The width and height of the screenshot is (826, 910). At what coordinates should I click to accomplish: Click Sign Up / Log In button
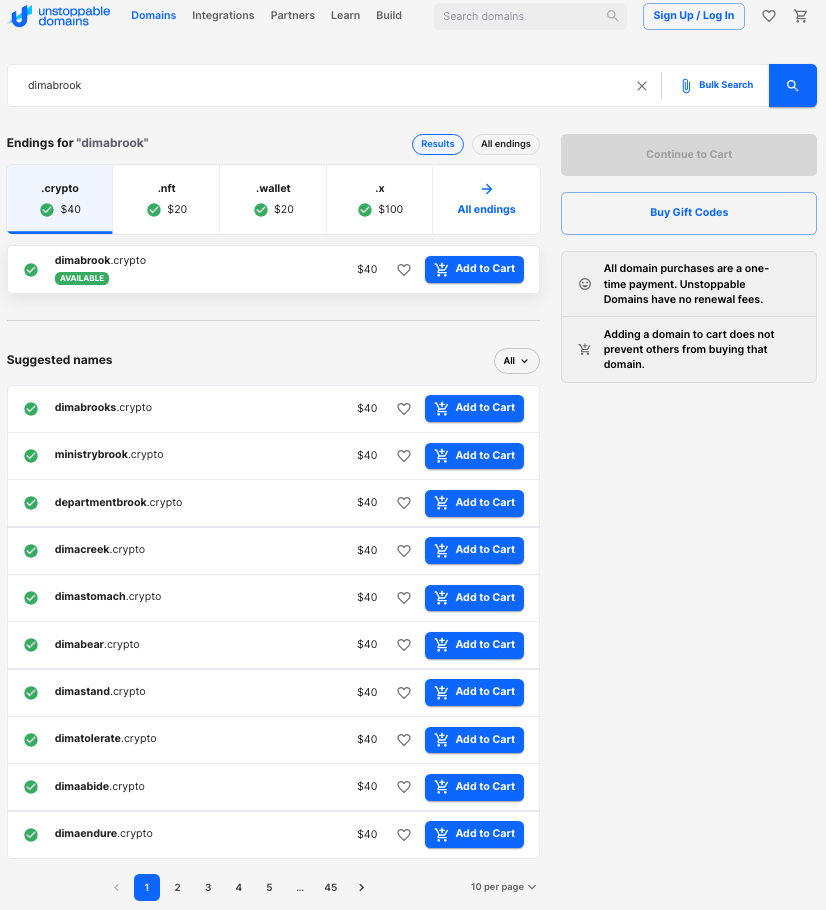click(694, 16)
